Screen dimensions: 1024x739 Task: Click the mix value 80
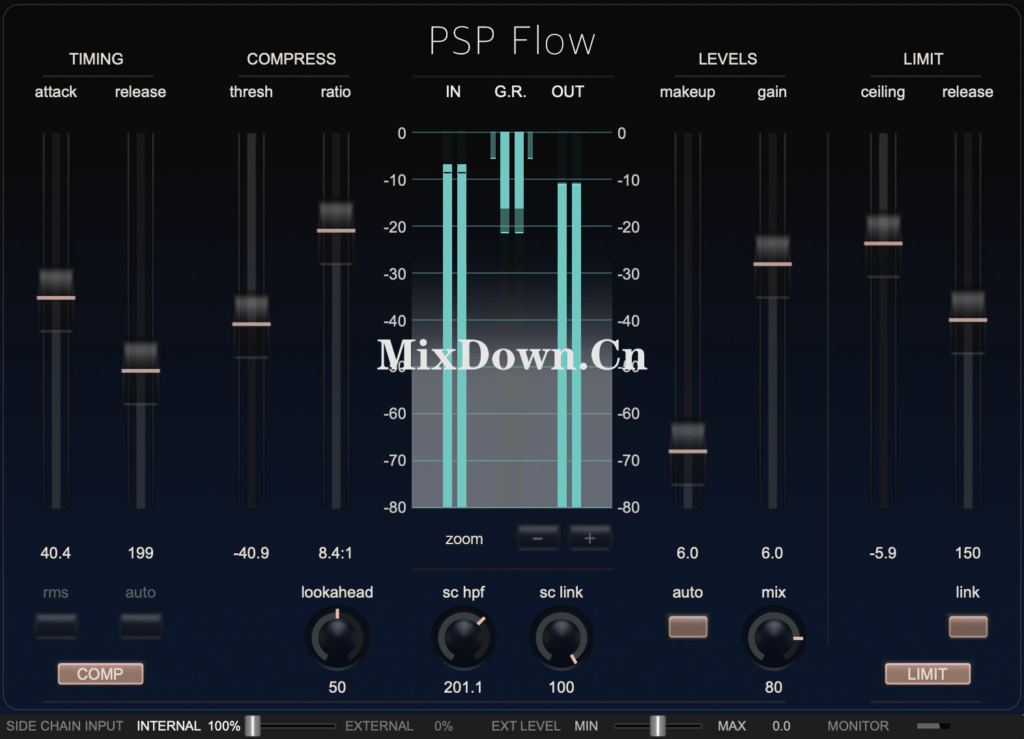tap(773, 687)
